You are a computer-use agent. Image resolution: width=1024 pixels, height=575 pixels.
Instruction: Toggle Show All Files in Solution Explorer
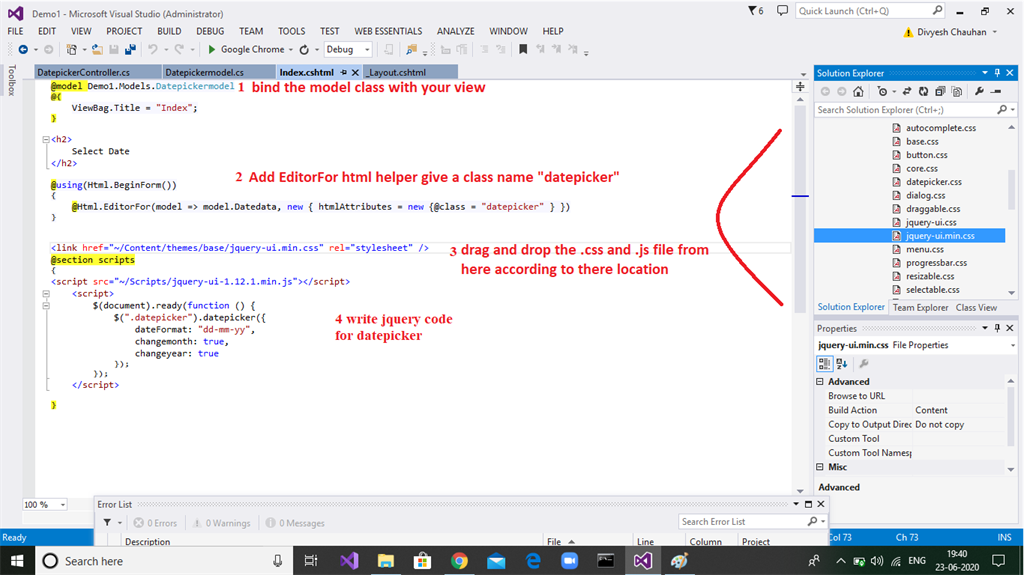pyautogui.click(x=957, y=91)
